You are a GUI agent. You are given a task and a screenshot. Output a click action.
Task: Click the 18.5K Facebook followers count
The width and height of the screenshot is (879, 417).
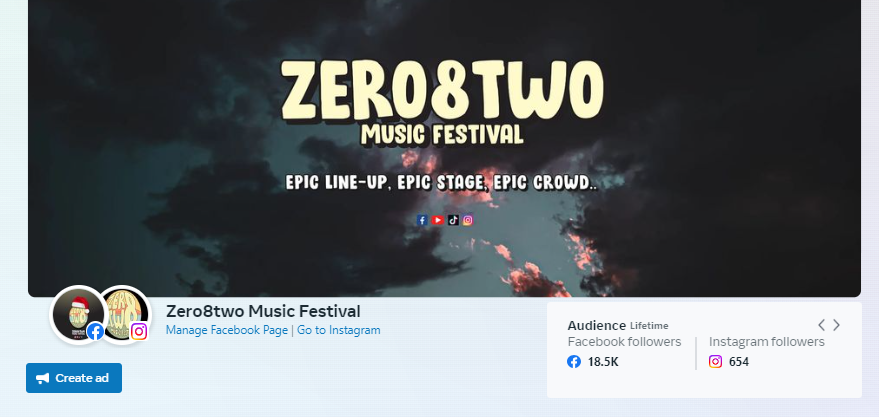(603, 362)
